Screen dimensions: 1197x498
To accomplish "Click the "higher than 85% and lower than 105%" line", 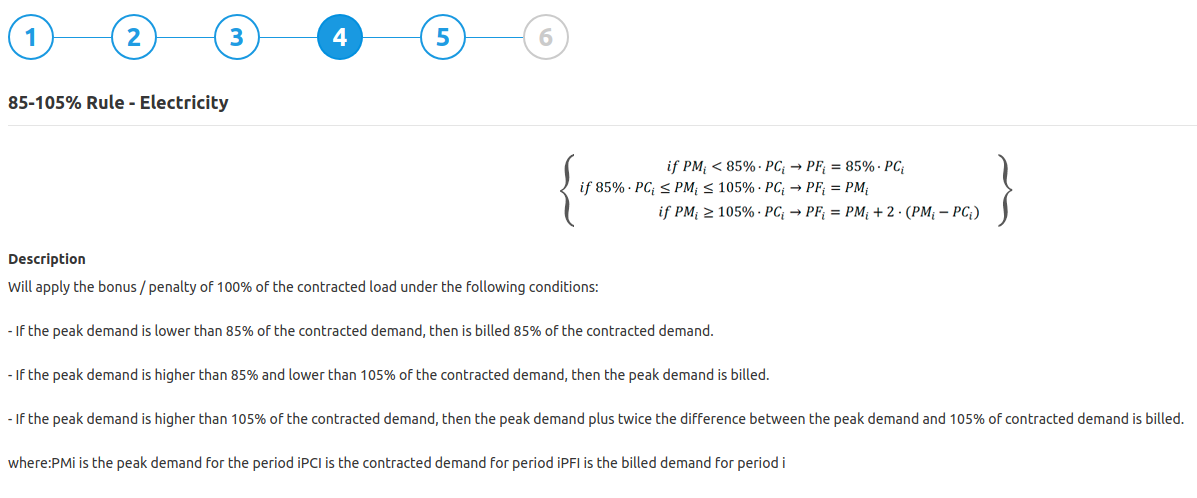I will (x=388, y=377).
